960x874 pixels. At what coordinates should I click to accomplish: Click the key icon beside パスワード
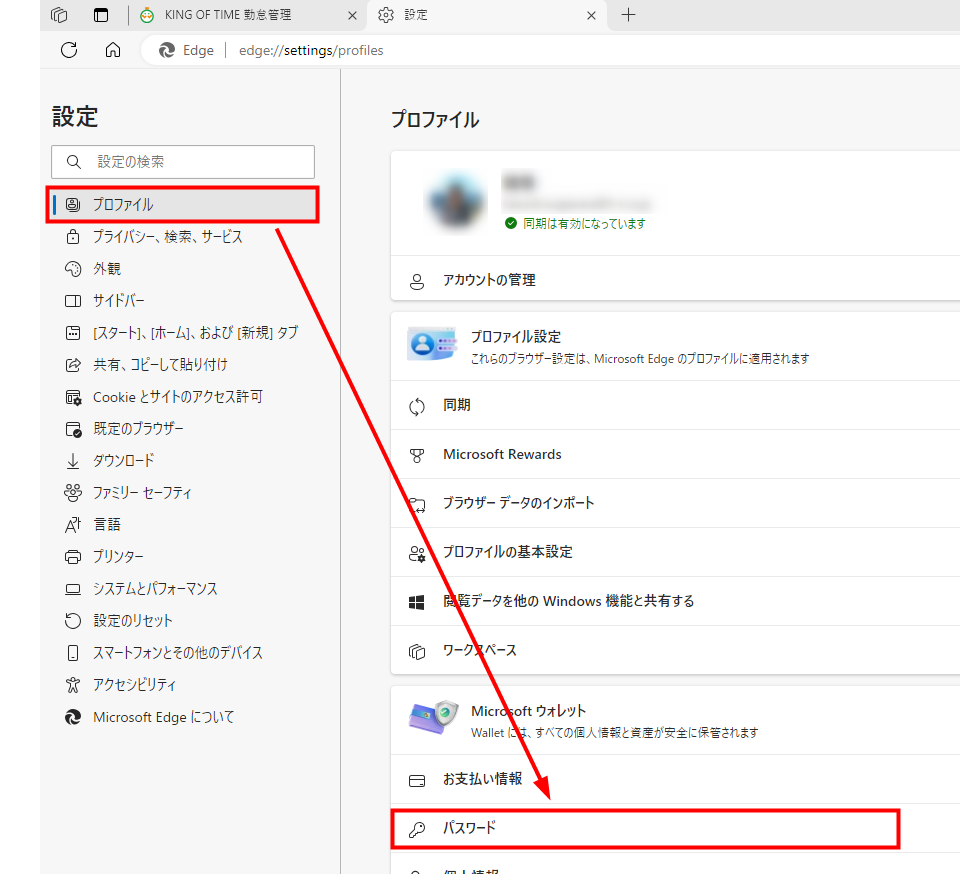[x=417, y=829]
